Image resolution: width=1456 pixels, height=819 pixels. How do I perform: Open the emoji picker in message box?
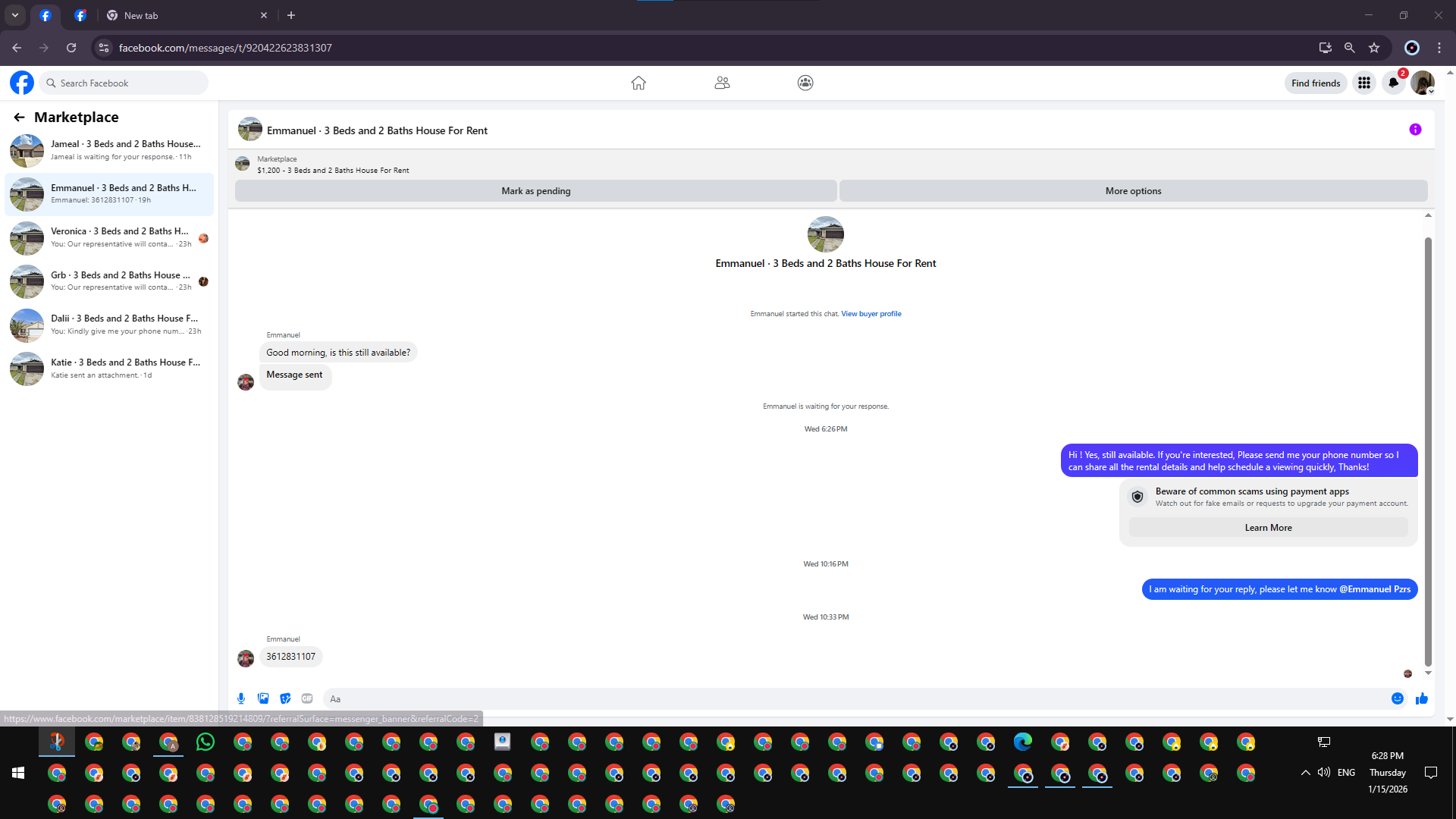[x=1398, y=698]
